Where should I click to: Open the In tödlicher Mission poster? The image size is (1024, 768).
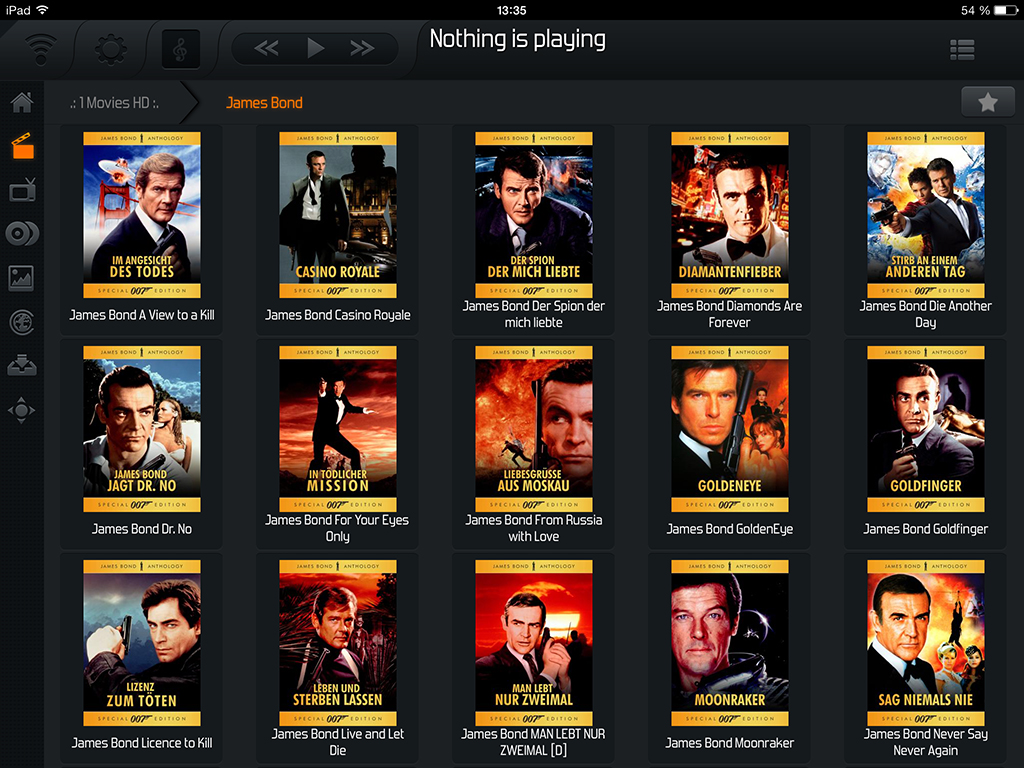(x=338, y=429)
